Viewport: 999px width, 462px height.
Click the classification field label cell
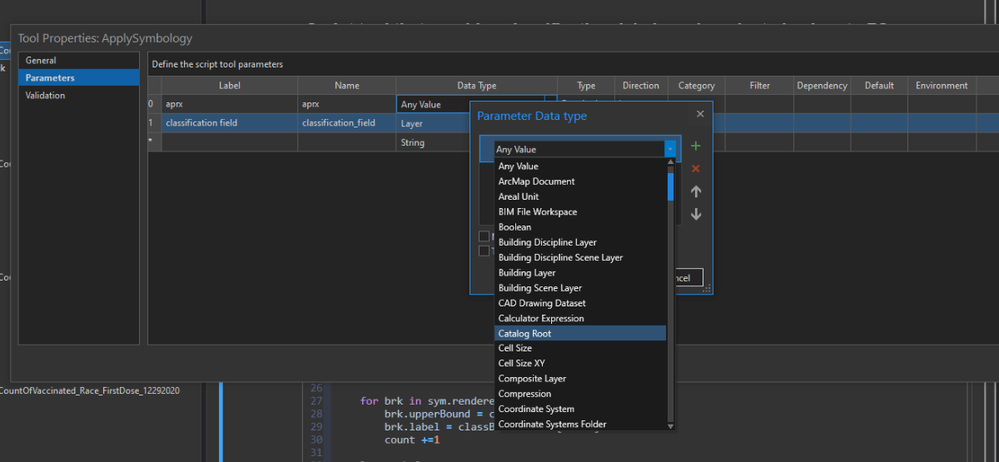(x=229, y=123)
